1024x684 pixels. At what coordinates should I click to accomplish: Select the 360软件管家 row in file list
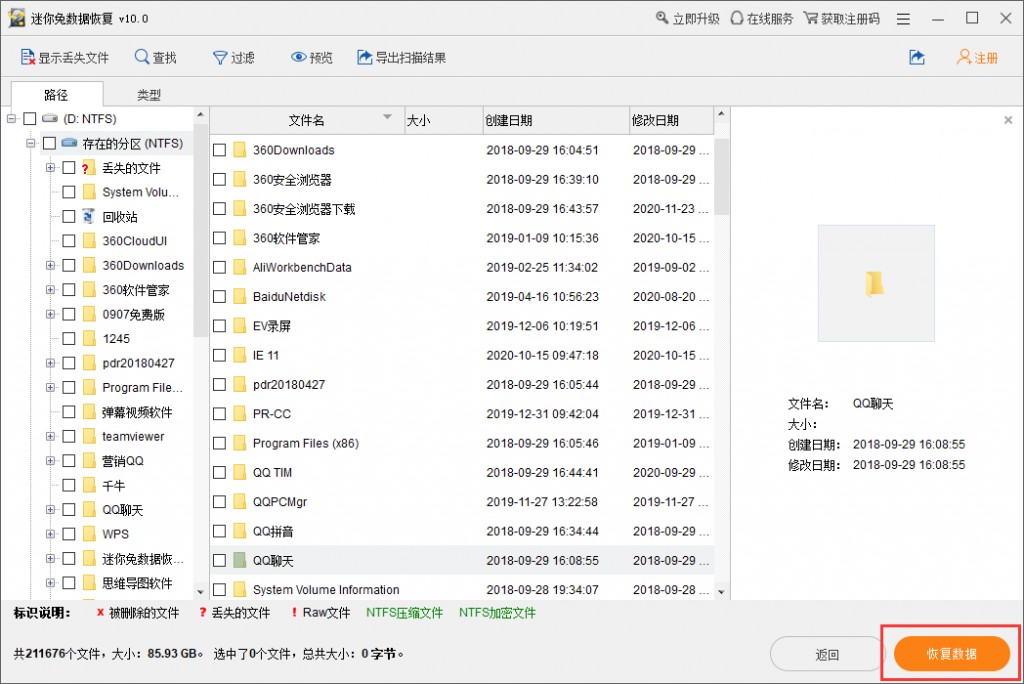462,238
